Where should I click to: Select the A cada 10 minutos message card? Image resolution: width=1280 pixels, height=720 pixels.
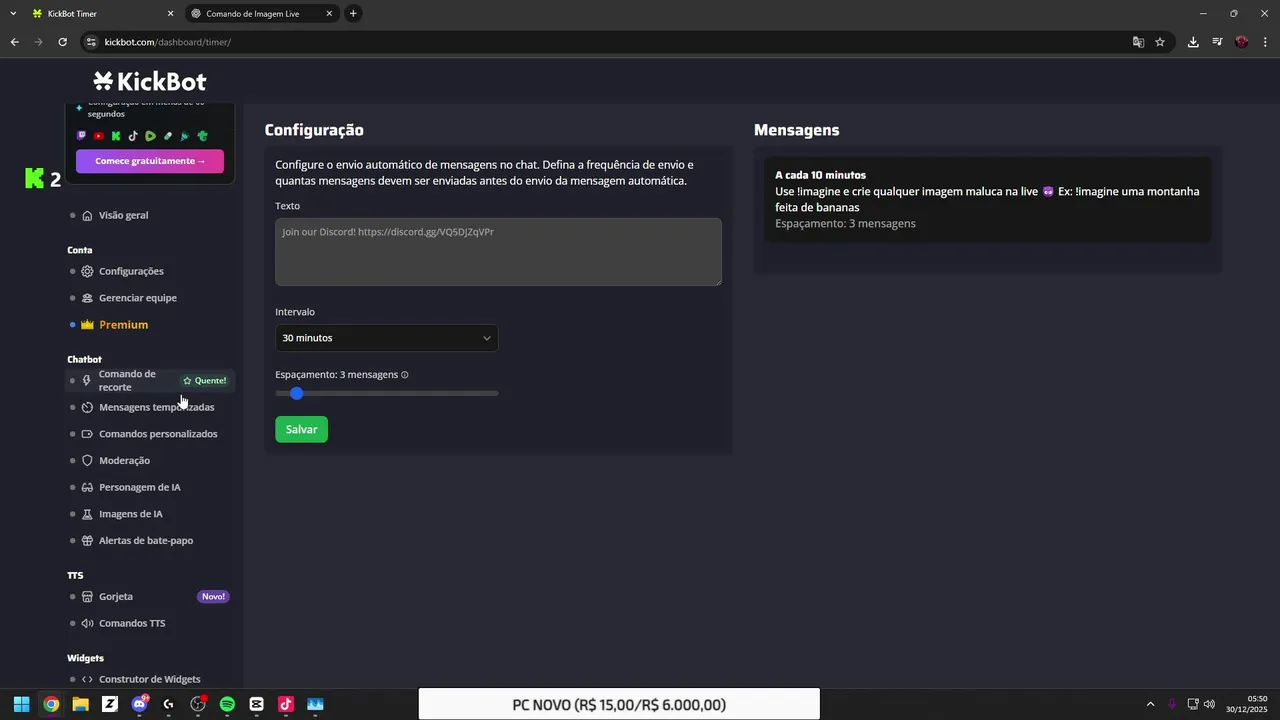(x=987, y=199)
